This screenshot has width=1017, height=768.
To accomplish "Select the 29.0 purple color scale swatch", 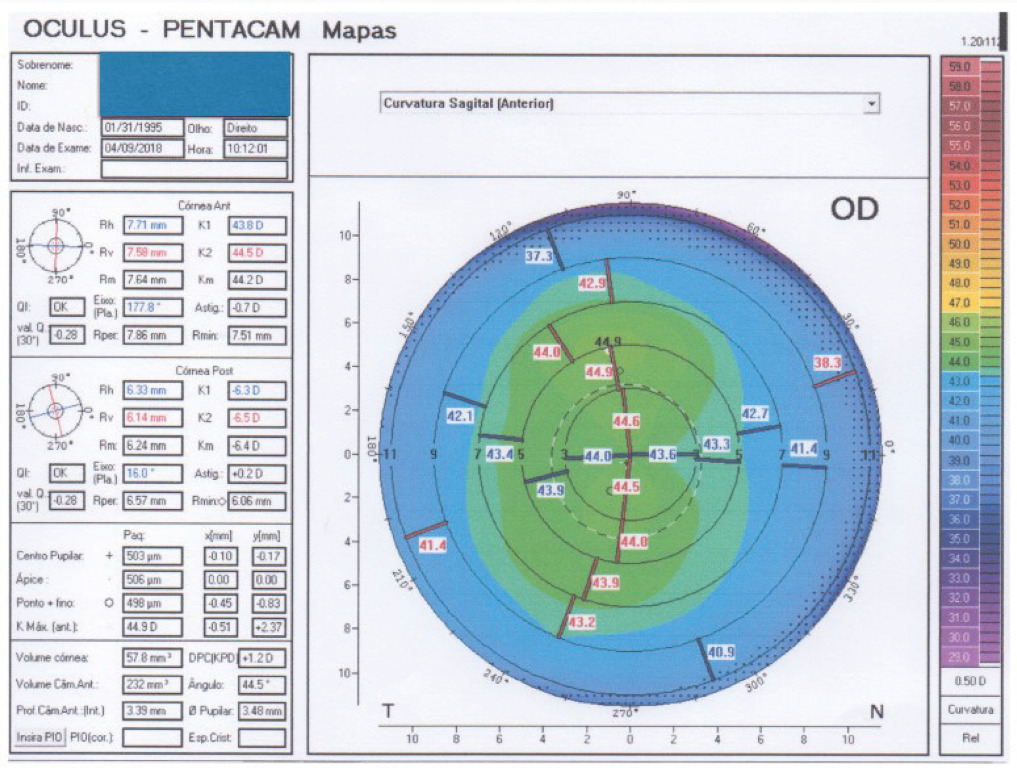I will [x=959, y=655].
